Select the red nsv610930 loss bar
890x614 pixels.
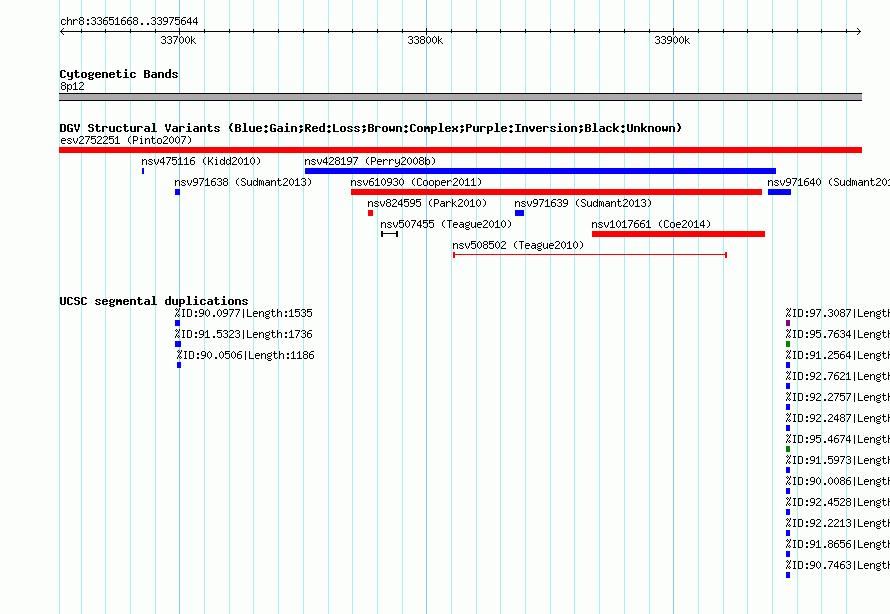click(556, 192)
